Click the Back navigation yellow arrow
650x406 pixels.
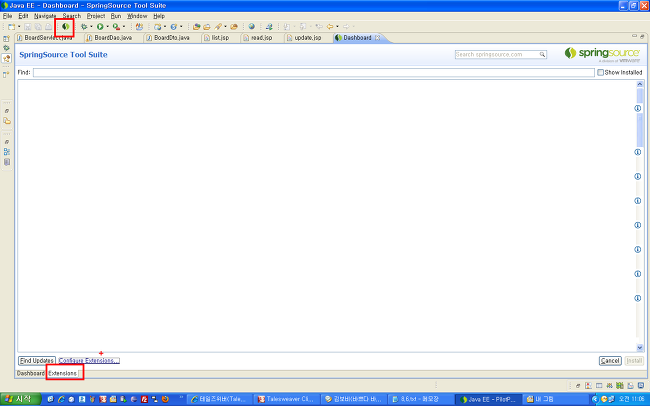330,27
